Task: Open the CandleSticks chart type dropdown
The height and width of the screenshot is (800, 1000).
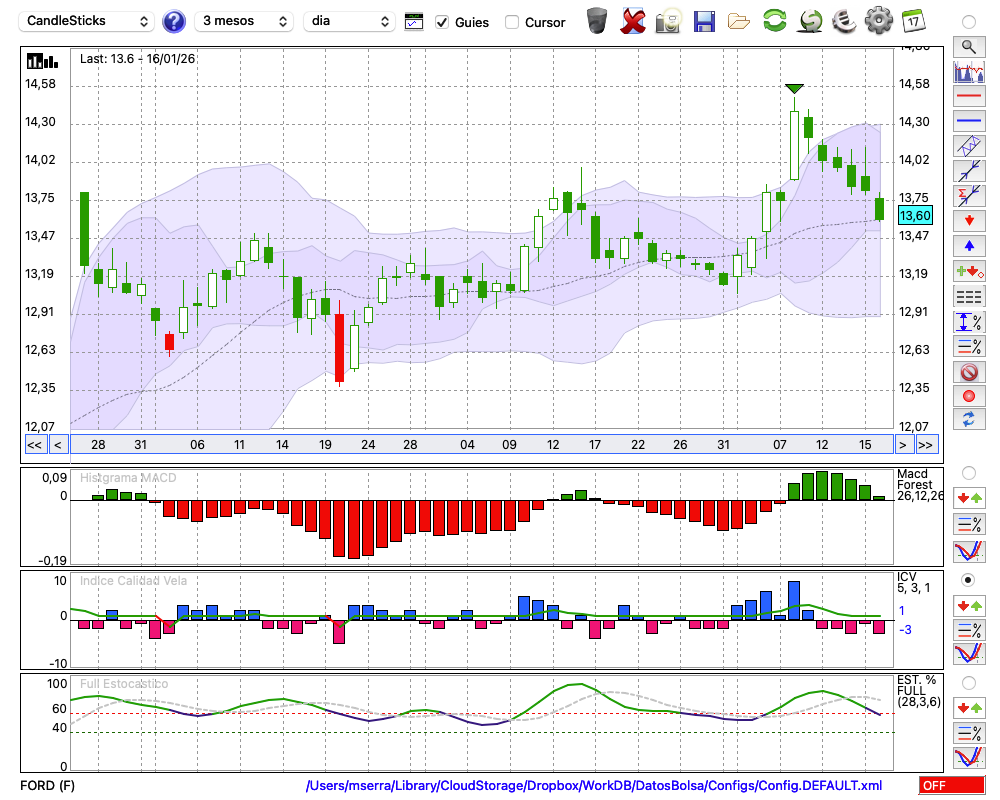Action: click(88, 21)
